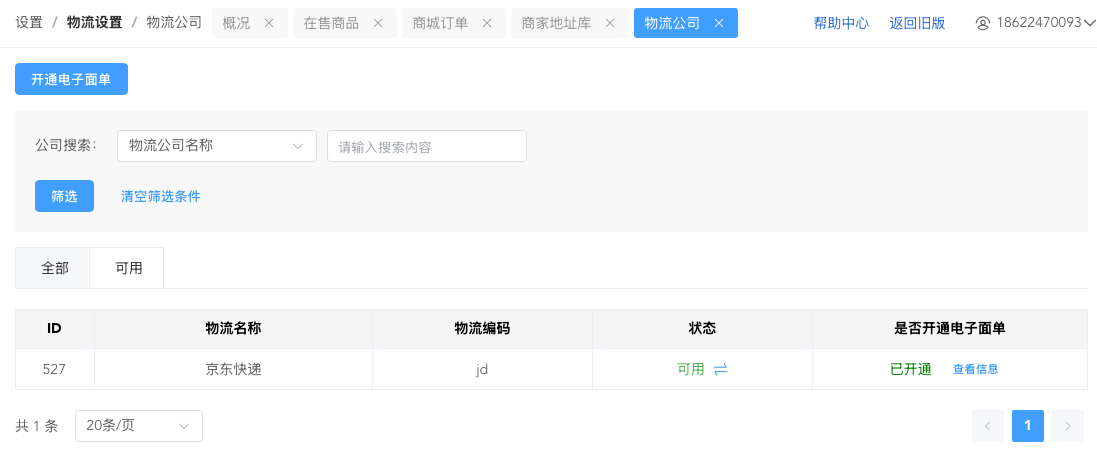Go to next page arrow
This screenshot has width=1097, height=454.
pos(1067,426)
